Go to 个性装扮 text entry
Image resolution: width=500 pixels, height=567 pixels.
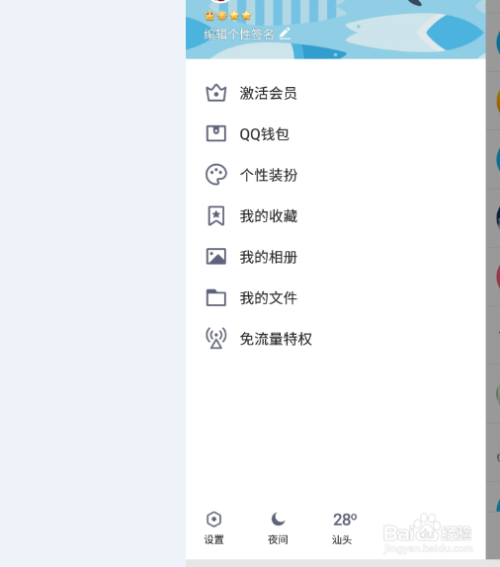click(269, 175)
